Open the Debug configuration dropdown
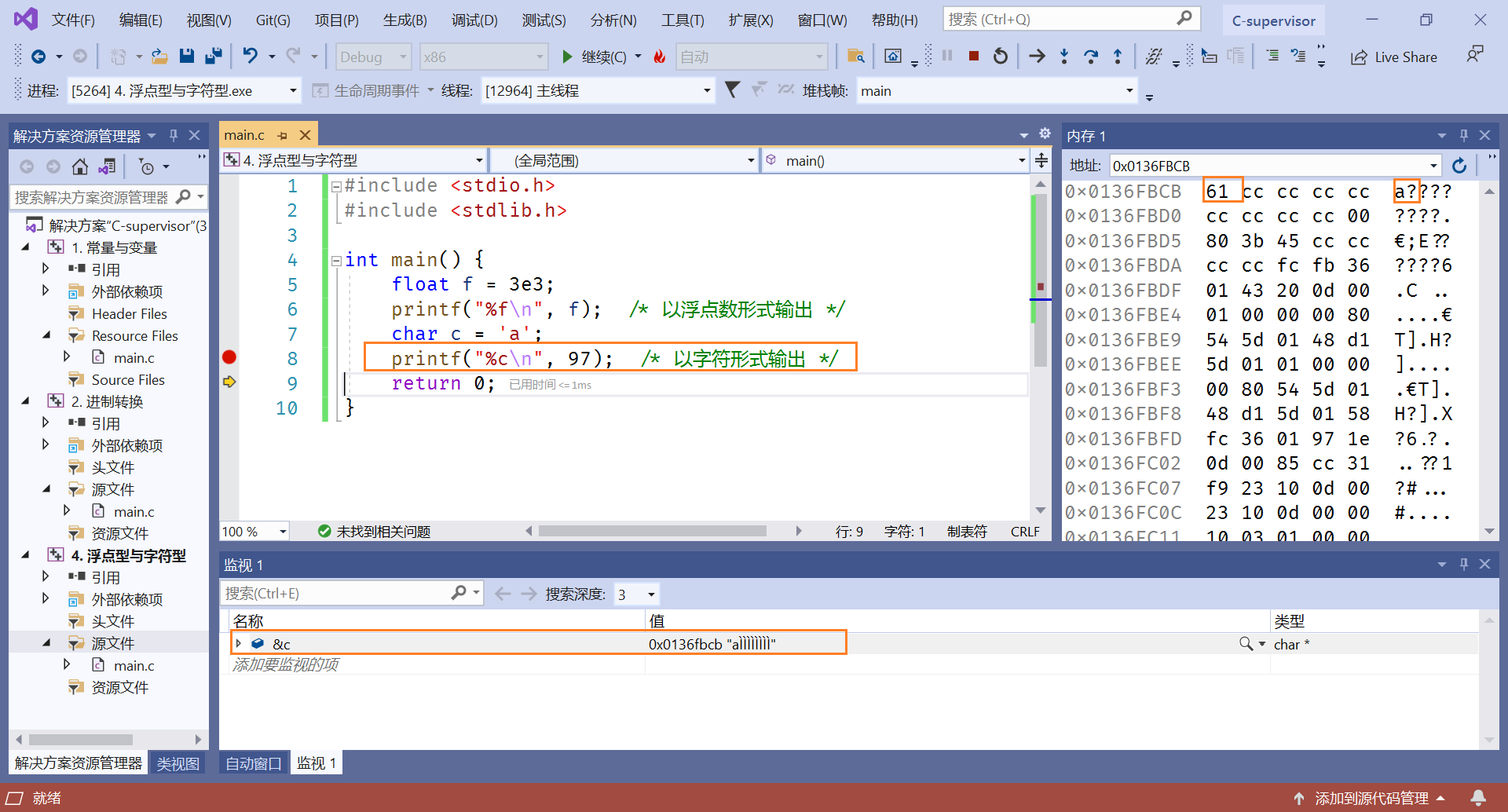Viewport: 1508px width, 812px height. click(x=404, y=57)
